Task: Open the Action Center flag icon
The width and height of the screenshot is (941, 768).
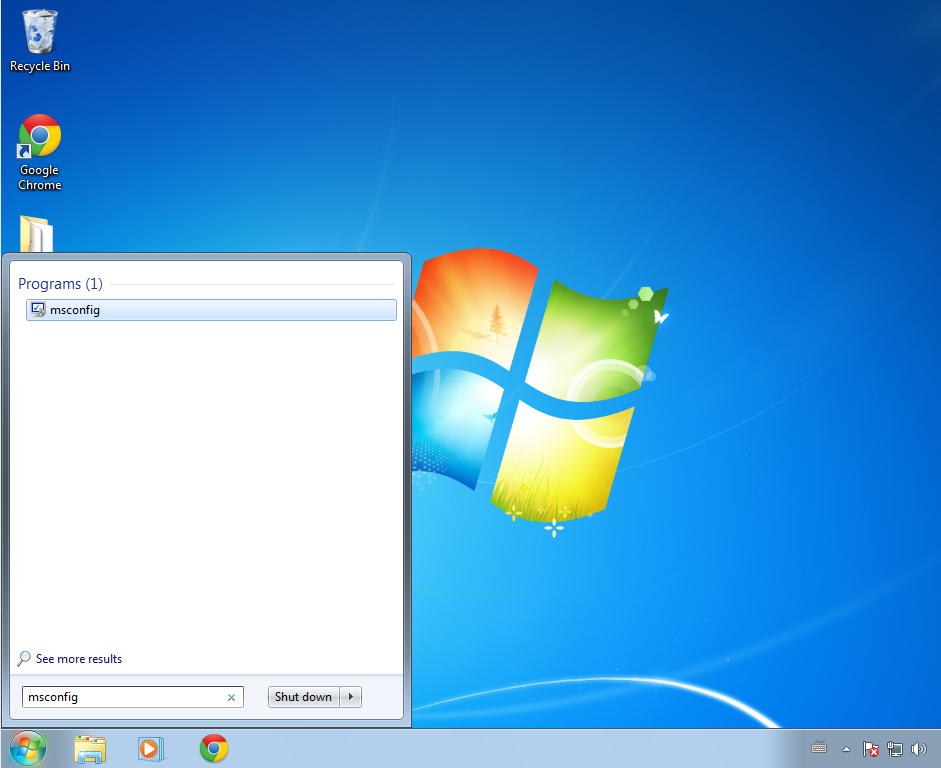Action: (x=870, y=748)
